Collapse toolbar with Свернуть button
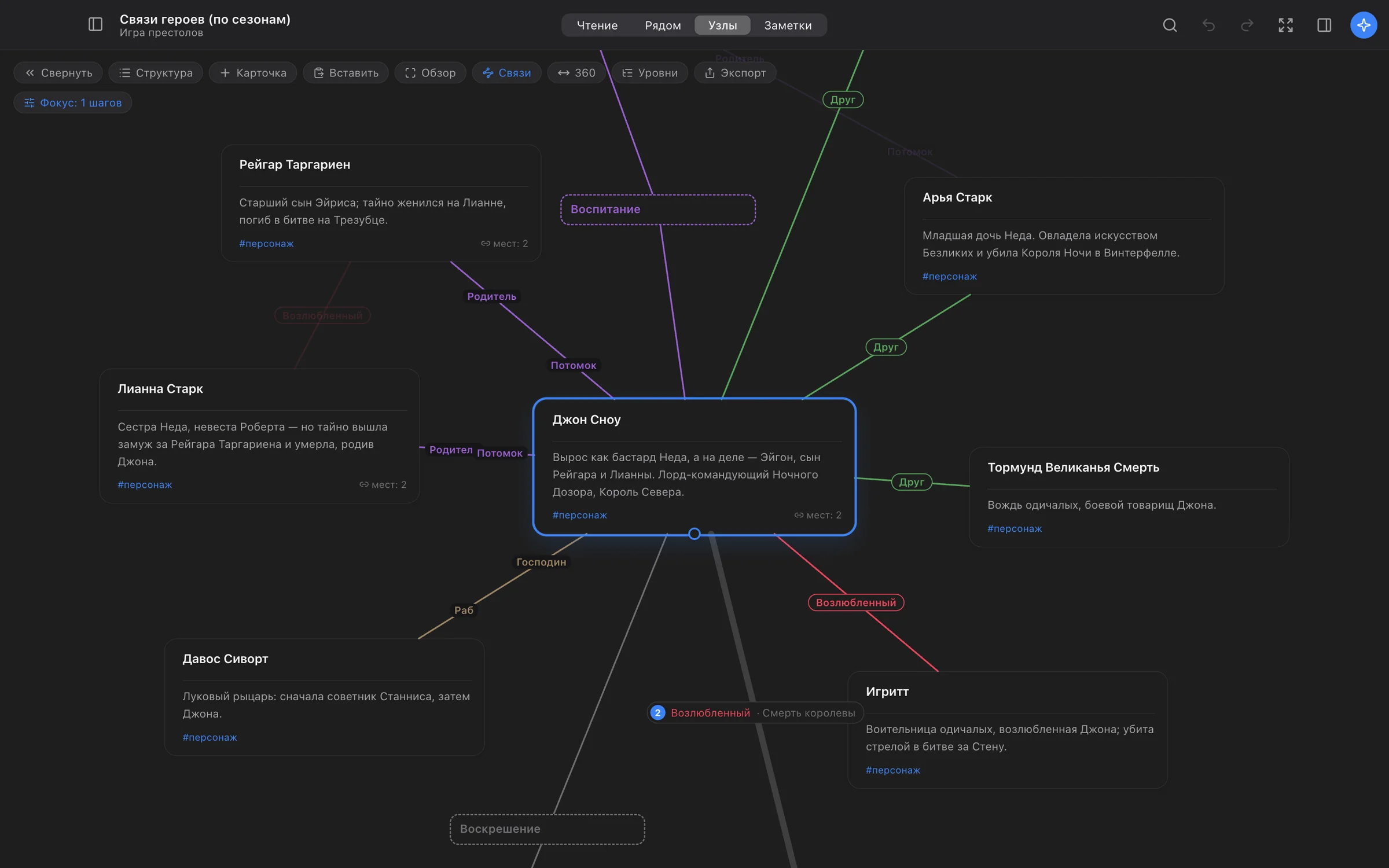The width and height of the screenshot is (1389, 868). pyautogui.click(x=58, y=73)
